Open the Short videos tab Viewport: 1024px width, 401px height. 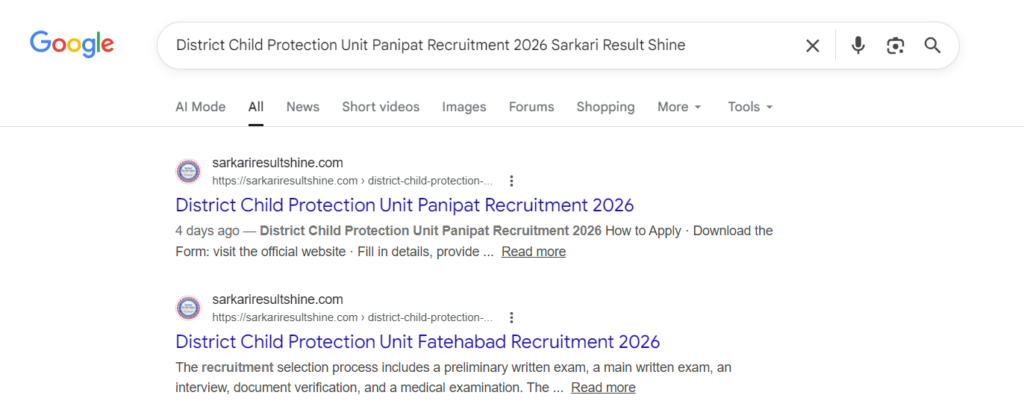tap(380, 107)
